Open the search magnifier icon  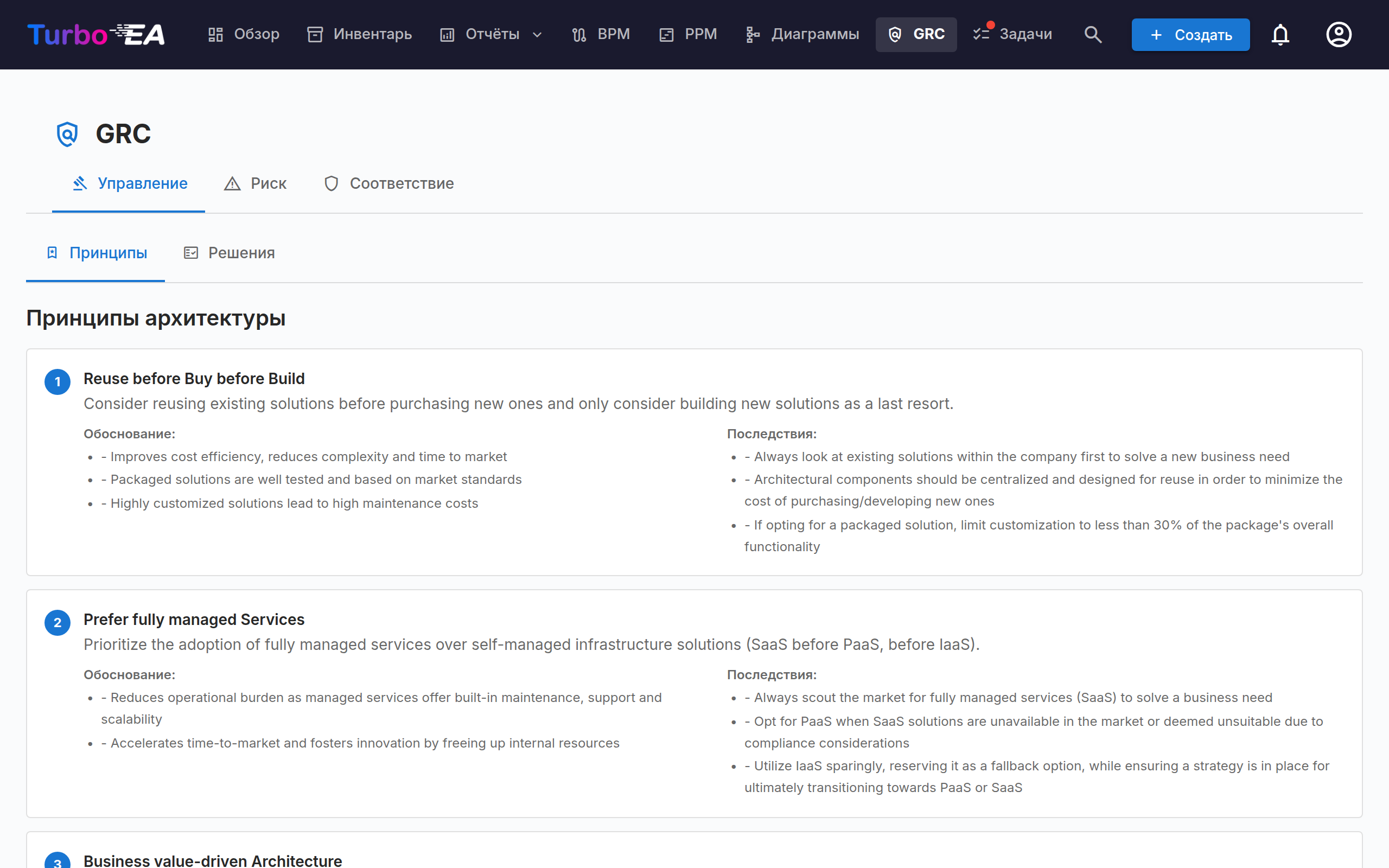coord(1093,34)
